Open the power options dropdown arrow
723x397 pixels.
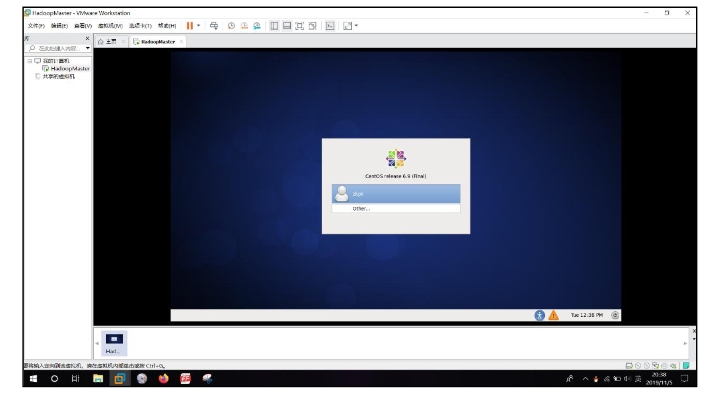pos(199,25)
